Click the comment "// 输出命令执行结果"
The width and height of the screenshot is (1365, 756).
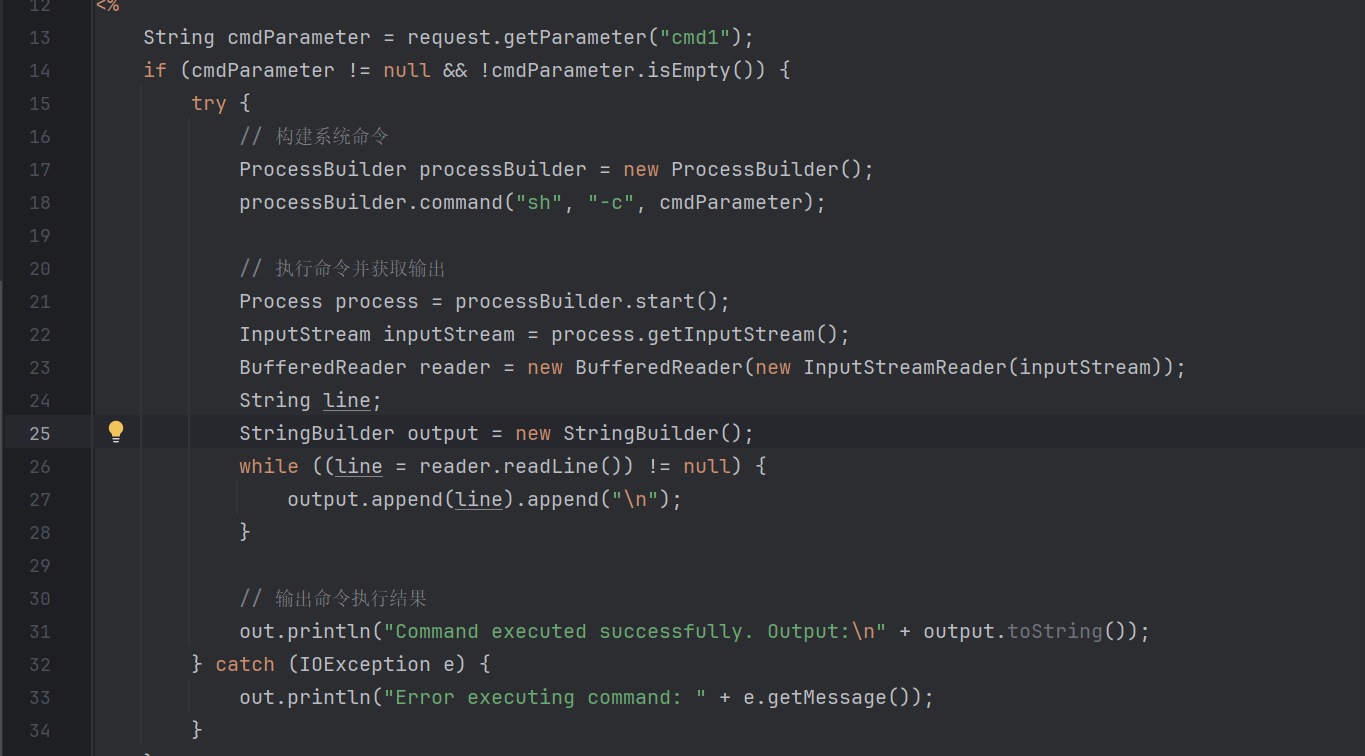pos(333,599)
